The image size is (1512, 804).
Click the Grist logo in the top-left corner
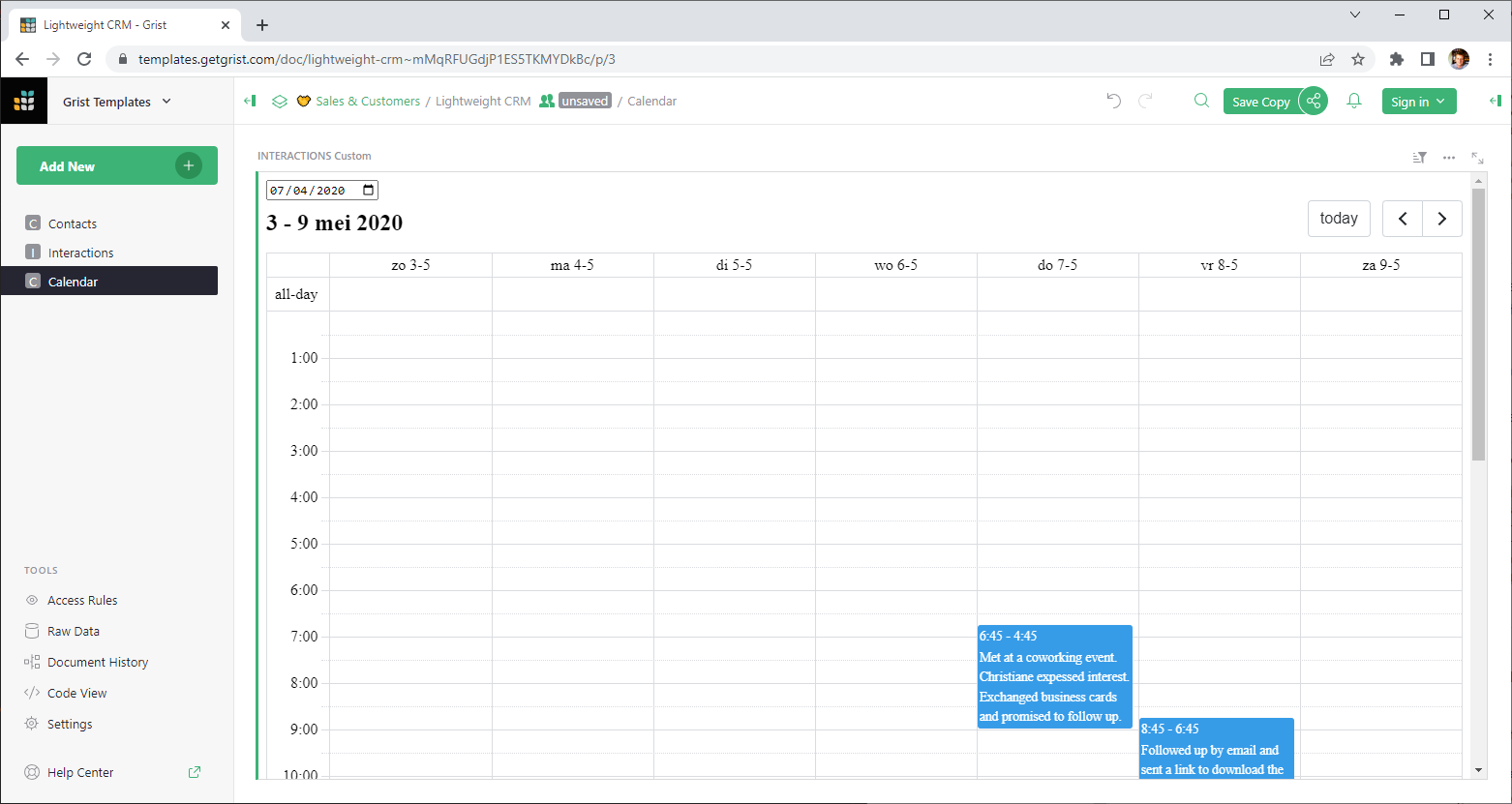point(24,101)
